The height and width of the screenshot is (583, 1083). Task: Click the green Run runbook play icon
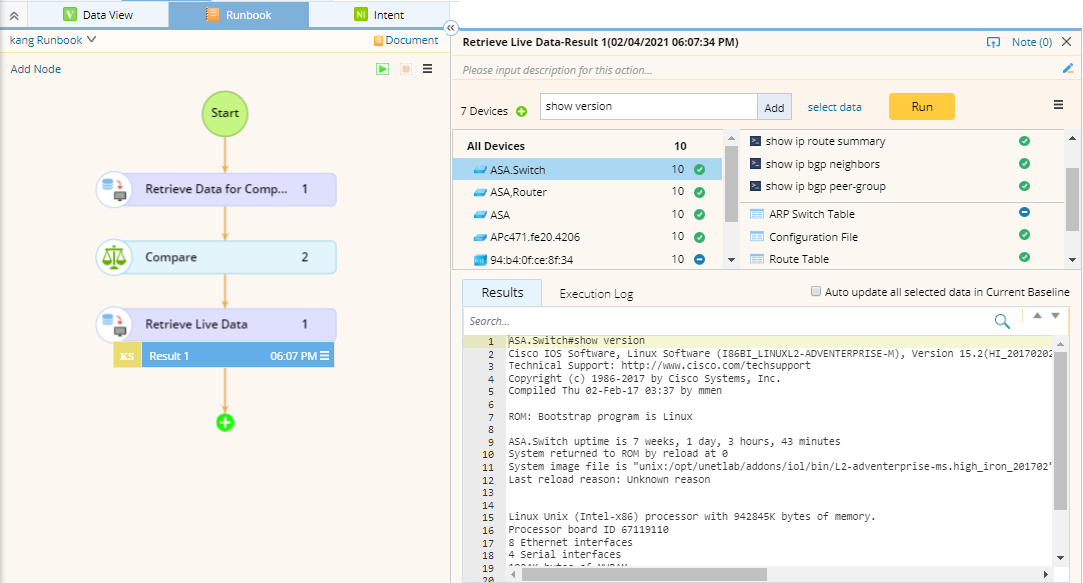point(382,69)
